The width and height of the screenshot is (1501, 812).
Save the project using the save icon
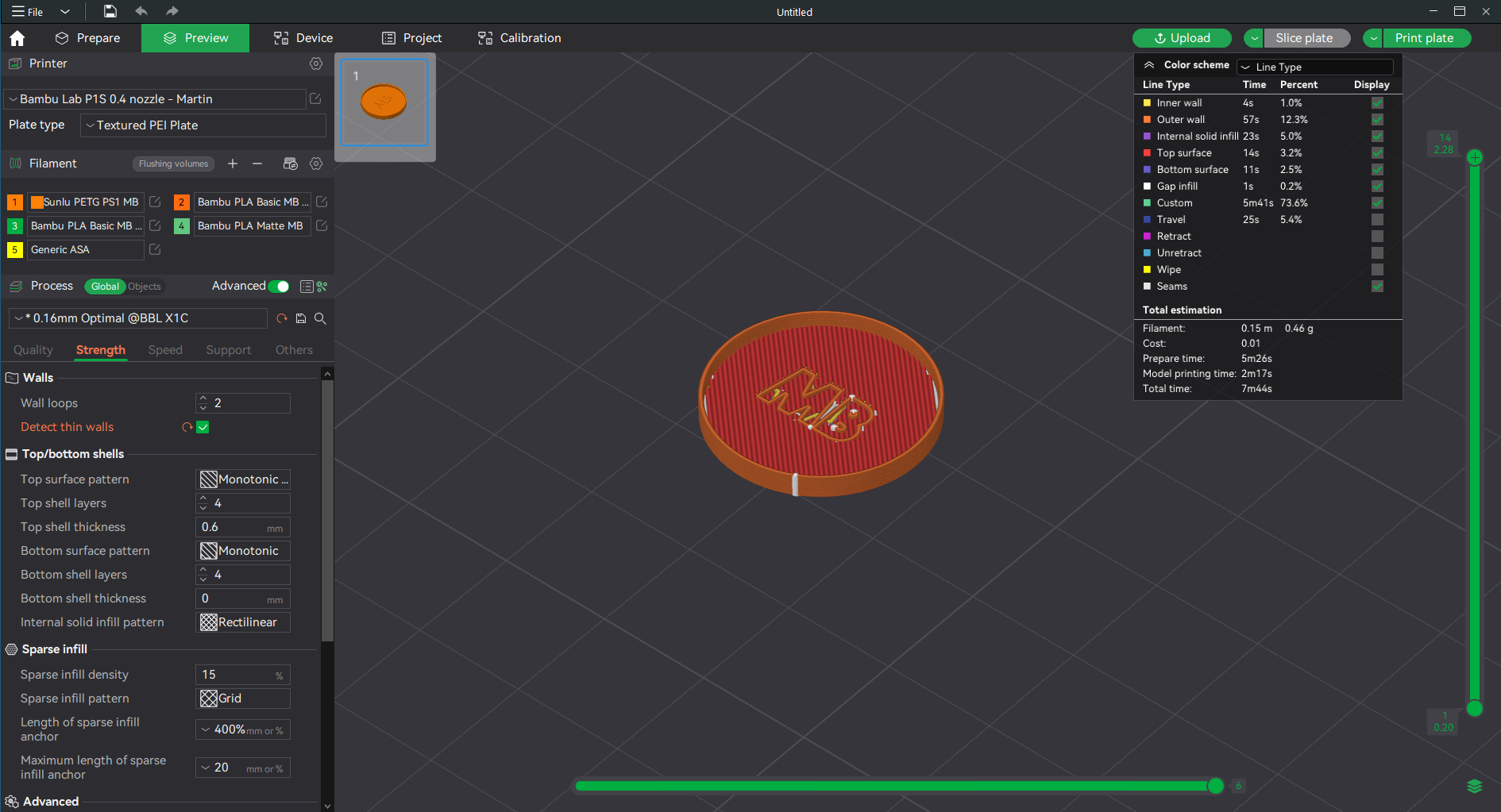110,11
